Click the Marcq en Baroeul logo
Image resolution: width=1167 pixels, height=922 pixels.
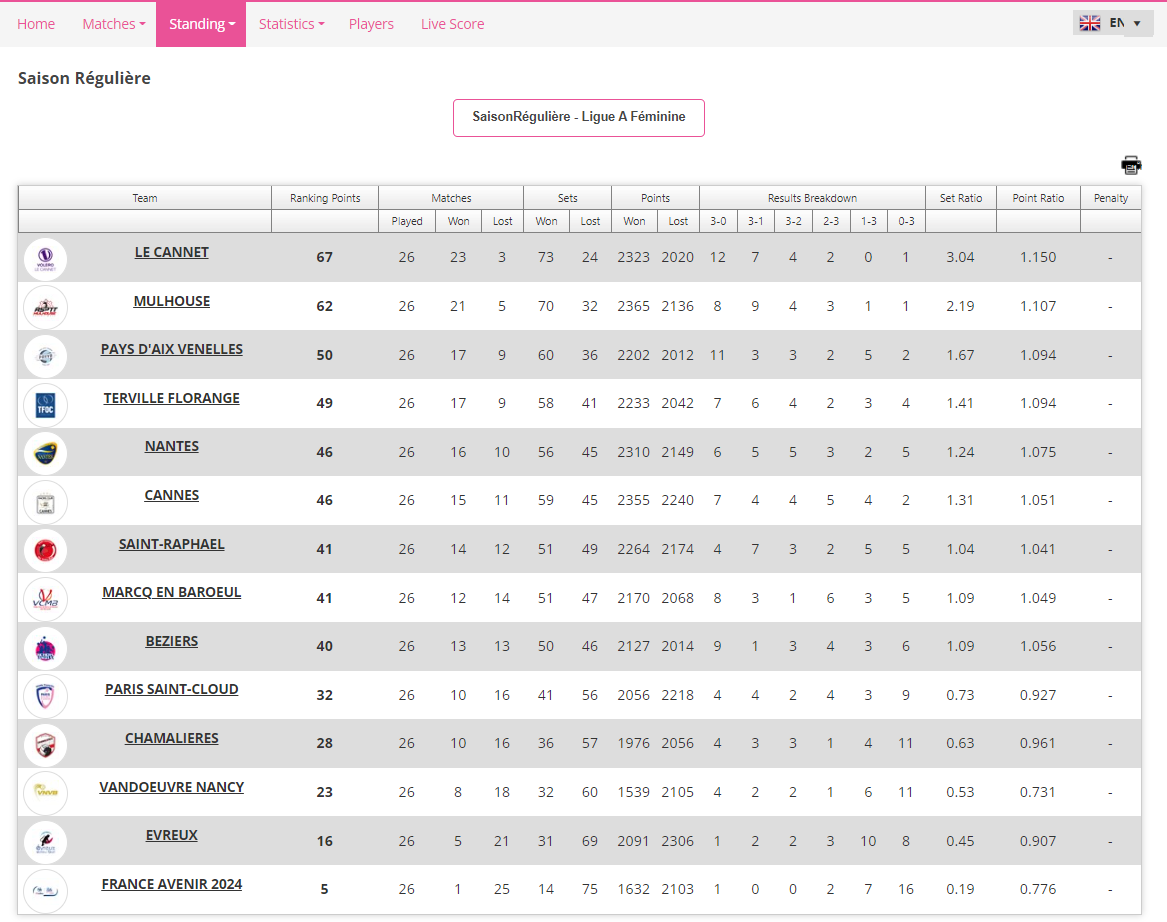(x=45, y=599)
